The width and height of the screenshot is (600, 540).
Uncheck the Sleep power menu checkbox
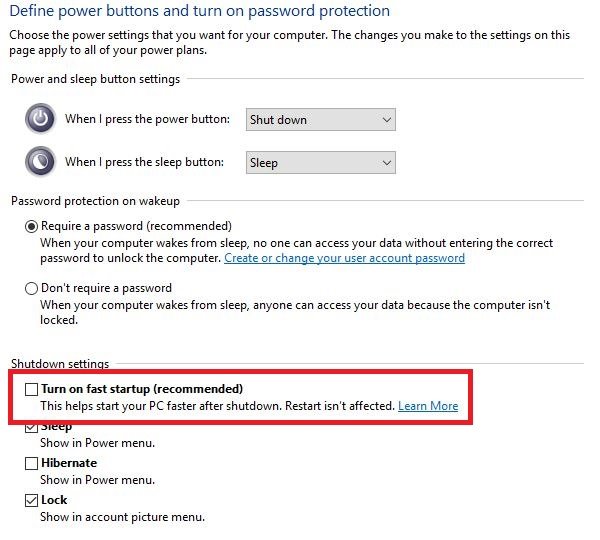coord(32,427)
